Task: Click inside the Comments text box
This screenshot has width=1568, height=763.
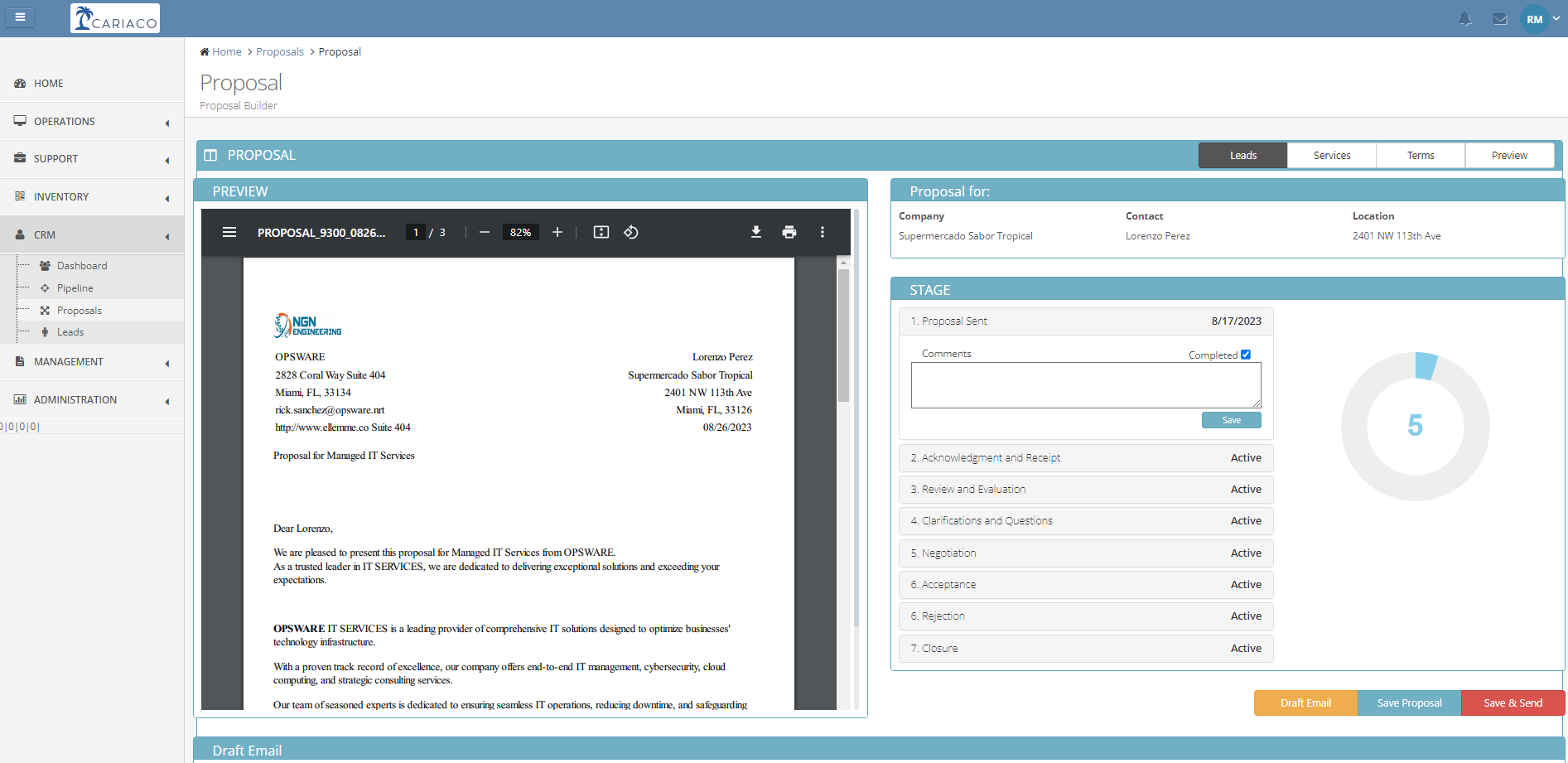Action: (1085, 384)
